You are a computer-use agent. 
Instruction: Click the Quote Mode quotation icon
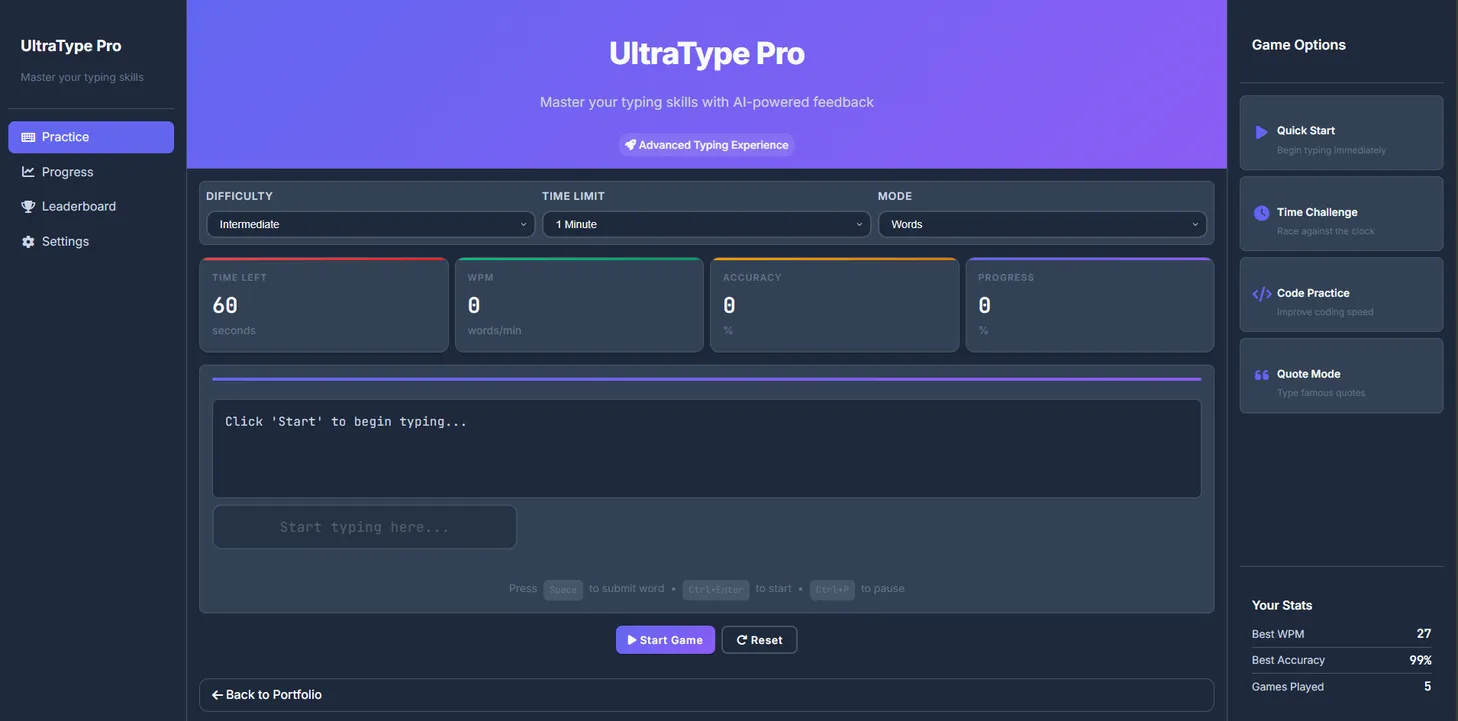(1261, 375)
